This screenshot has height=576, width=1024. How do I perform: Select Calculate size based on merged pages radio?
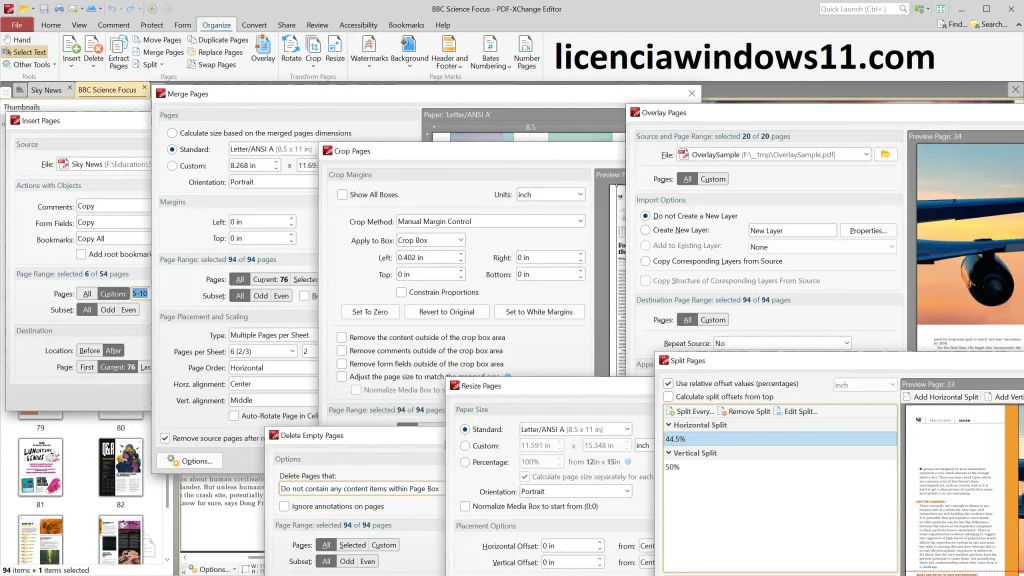pos(172,133)
